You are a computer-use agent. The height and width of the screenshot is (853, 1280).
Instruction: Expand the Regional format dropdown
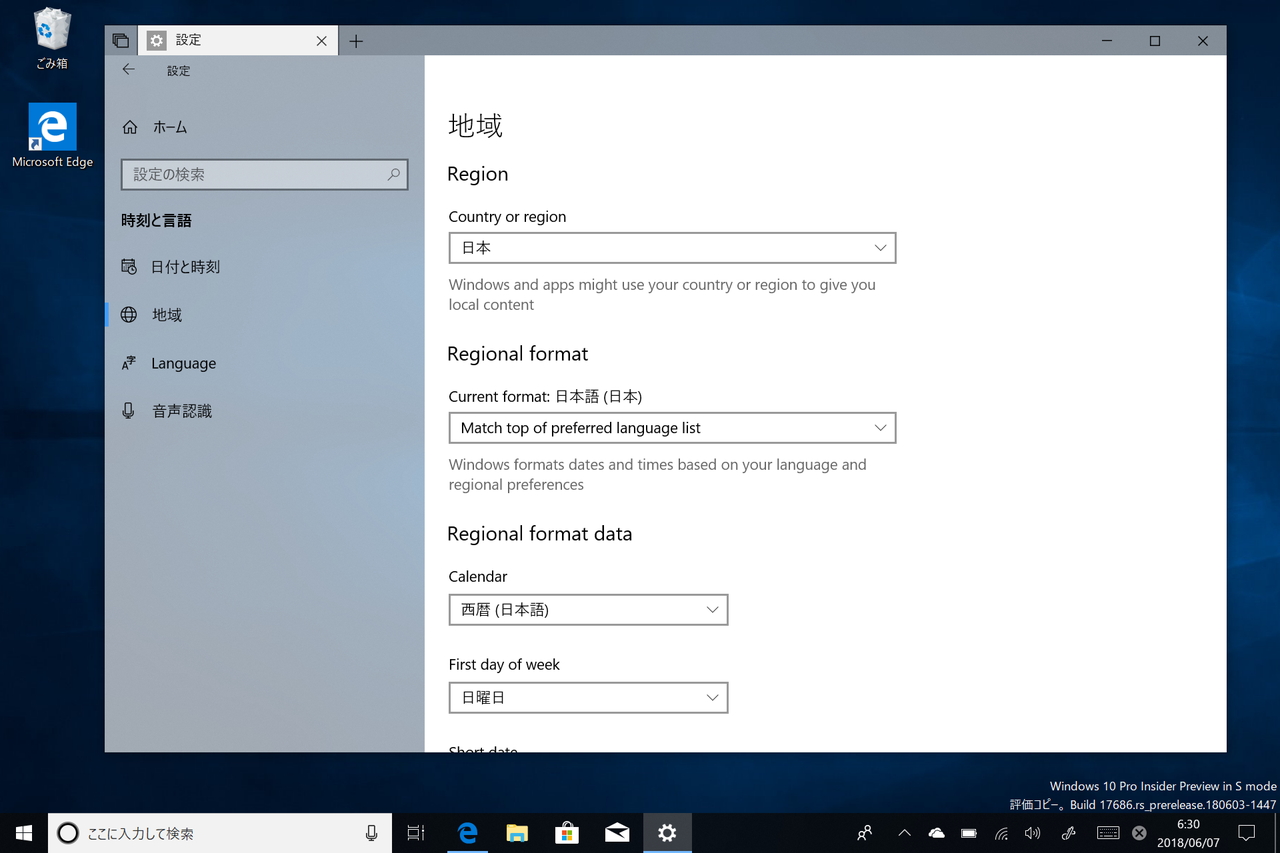coord(672,428)
